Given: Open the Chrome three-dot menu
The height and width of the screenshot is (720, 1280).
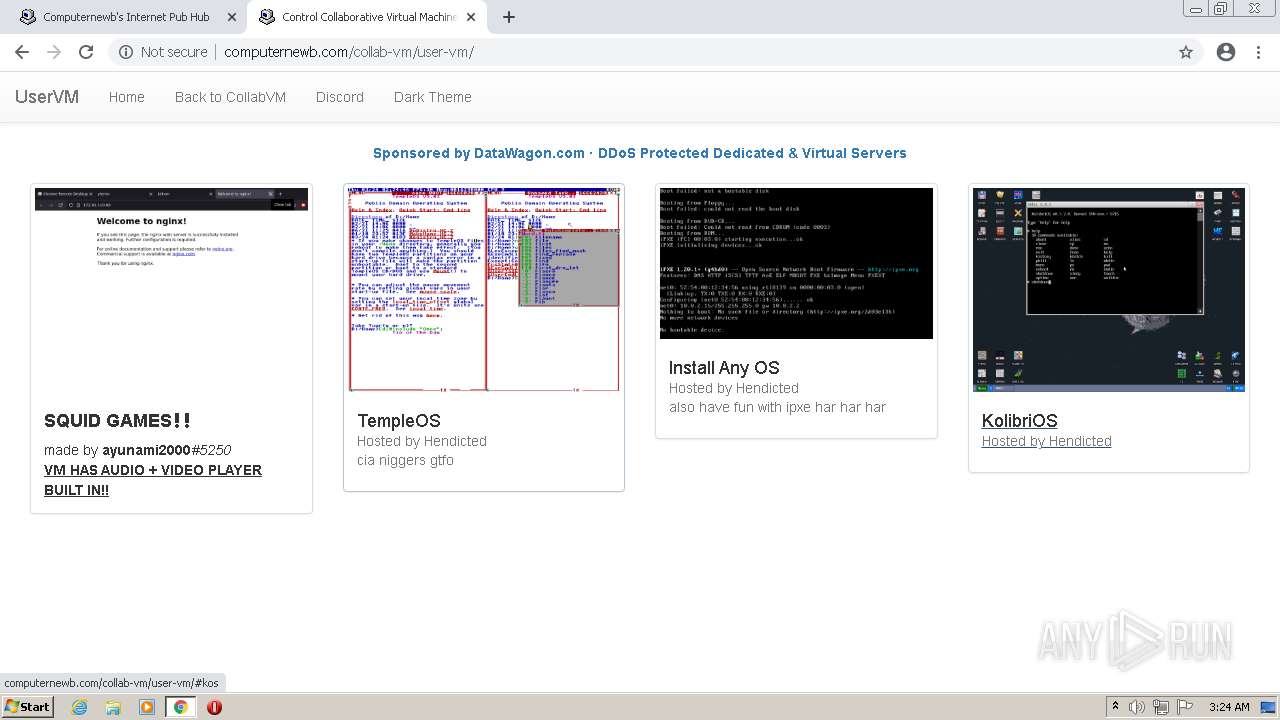Looking at the screenshot, I should pos(1258,52).
